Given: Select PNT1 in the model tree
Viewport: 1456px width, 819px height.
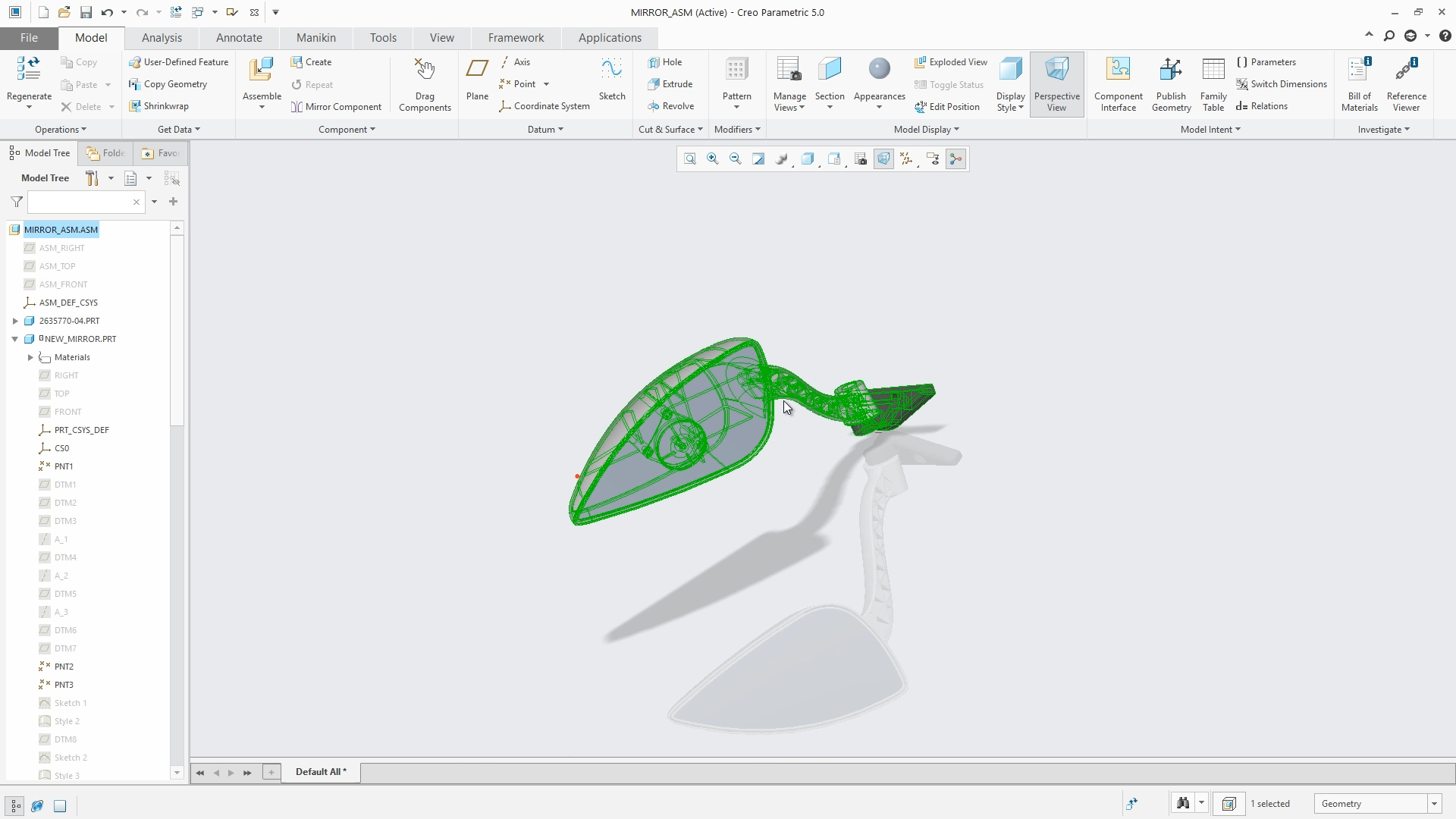Looking at the screenshot, I should (x=64, y=466).
